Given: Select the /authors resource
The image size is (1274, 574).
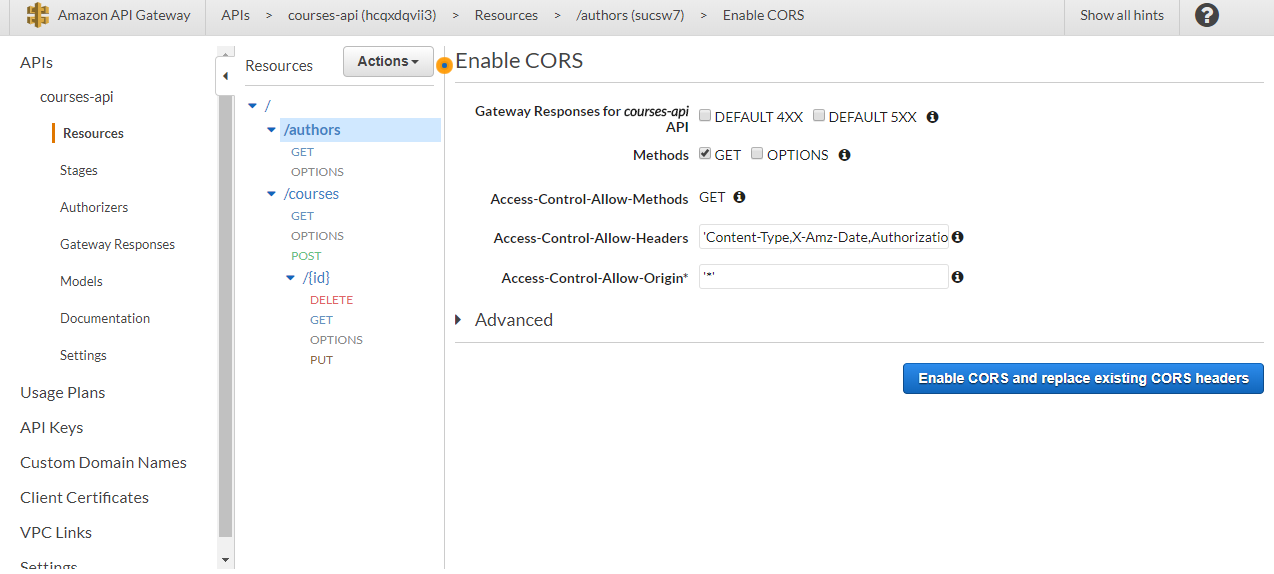Looking at the screenshot, I should click(x=312, y=130).
